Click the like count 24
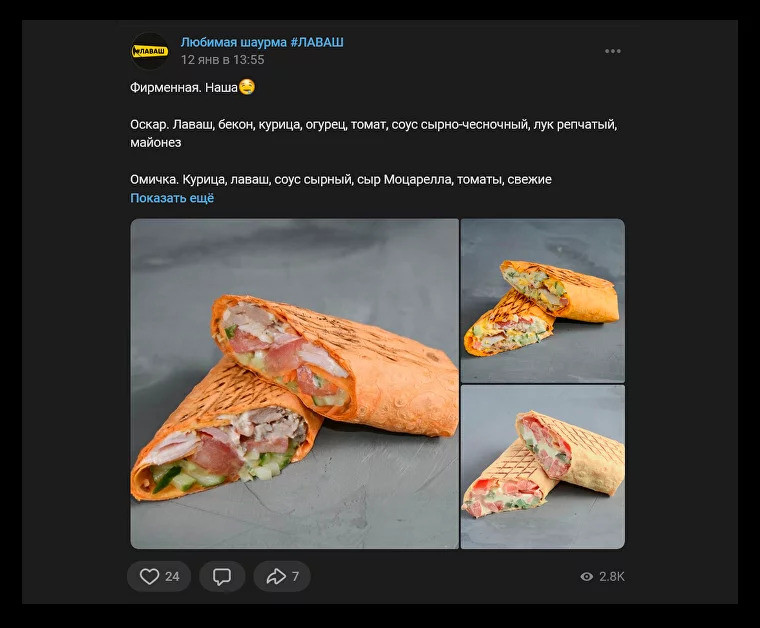This screenshot has width=760, height=628. (x=172, y=577)
